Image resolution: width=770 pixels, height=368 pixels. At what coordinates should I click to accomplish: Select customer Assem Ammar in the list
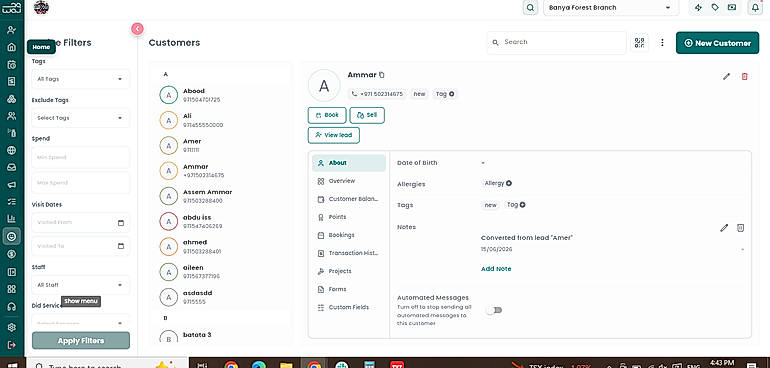click(x=220, y=196)
